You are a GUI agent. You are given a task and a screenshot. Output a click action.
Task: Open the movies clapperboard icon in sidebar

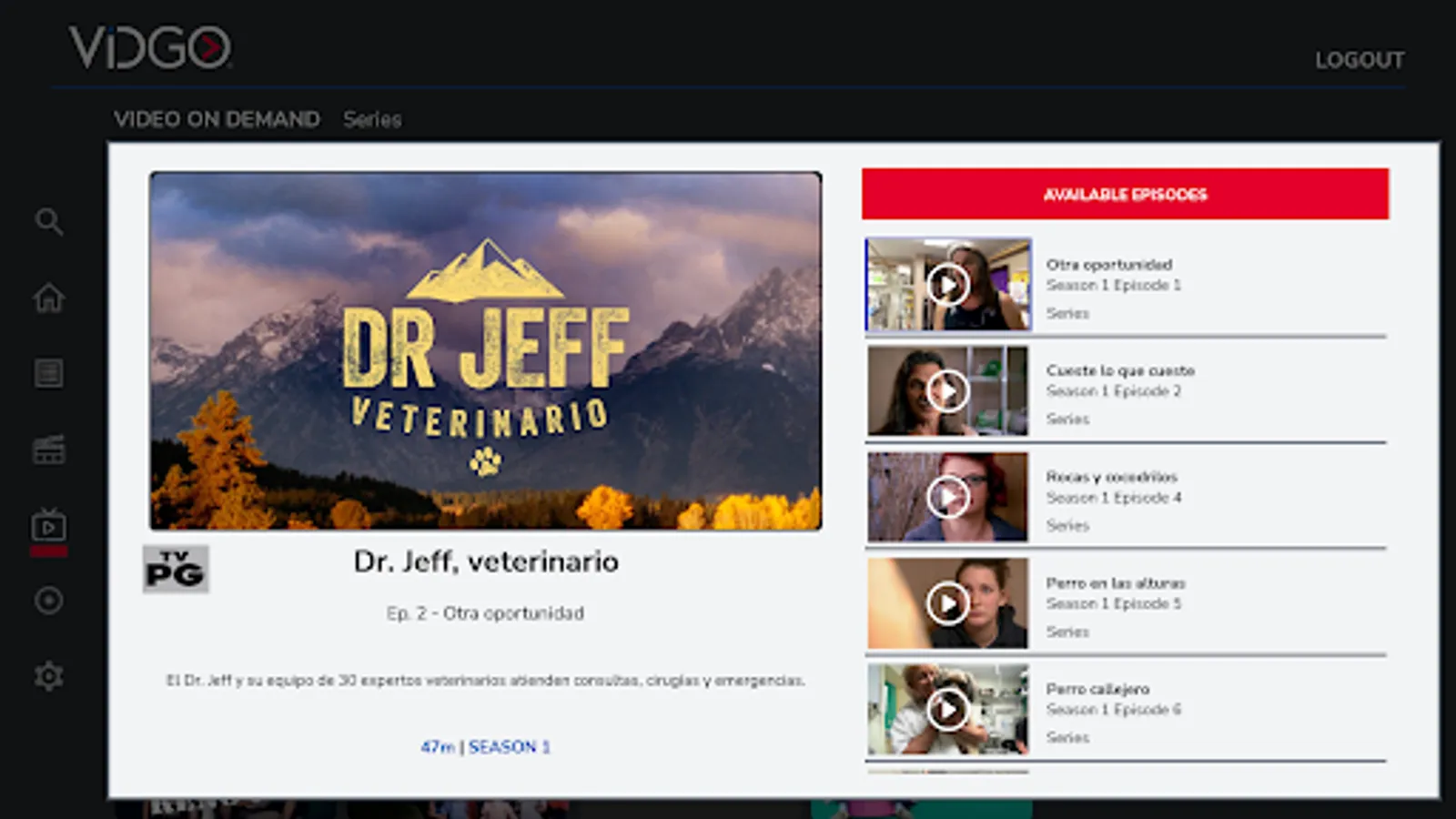[x=49, y=450]
